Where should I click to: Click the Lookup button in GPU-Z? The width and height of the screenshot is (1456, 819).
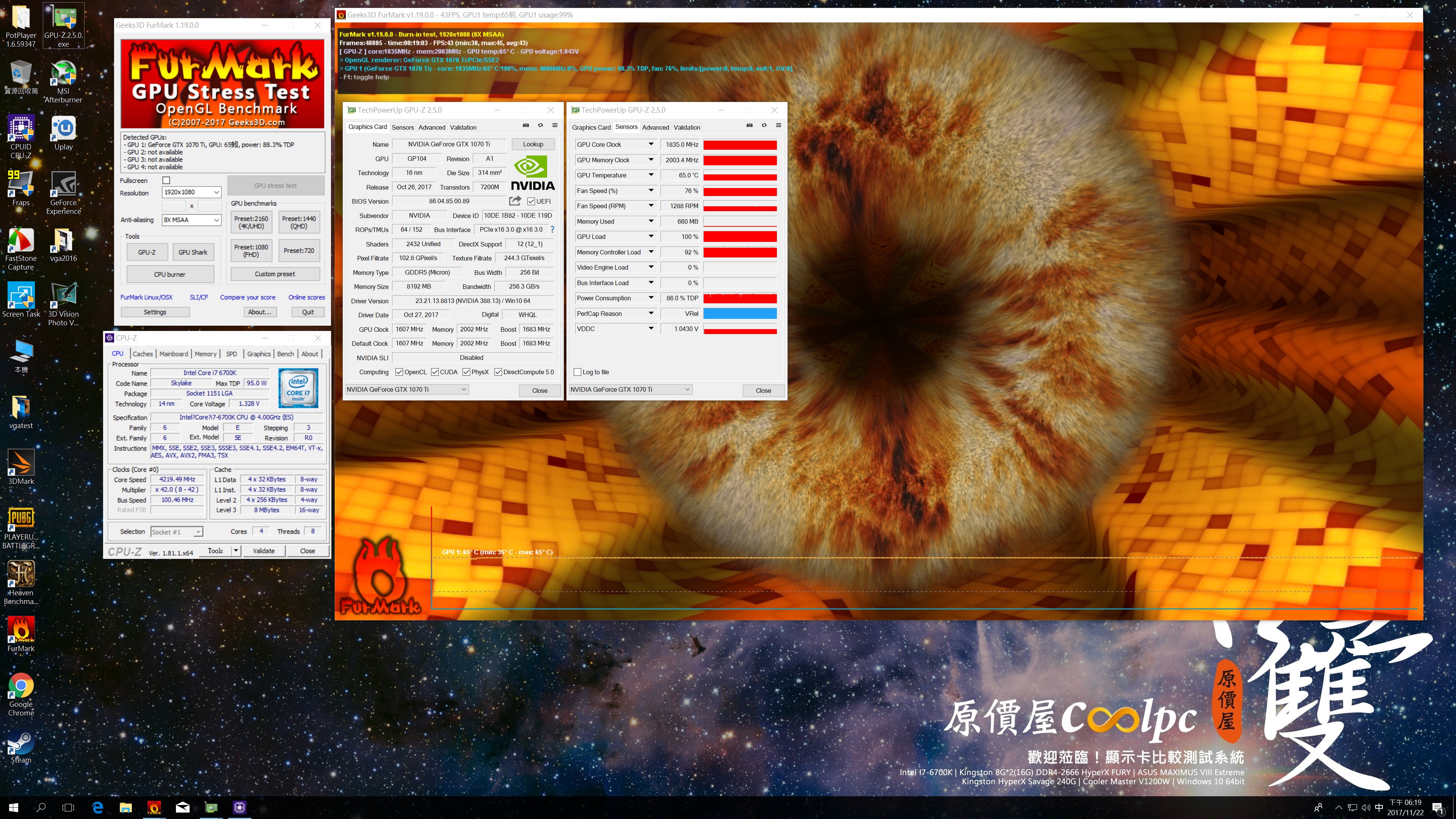coord(532,144)
